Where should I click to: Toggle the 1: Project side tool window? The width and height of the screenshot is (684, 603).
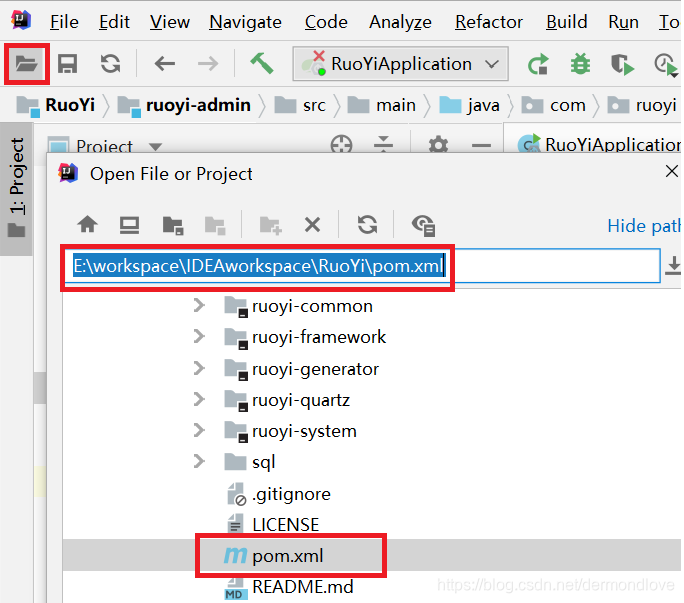pos(17,188)
